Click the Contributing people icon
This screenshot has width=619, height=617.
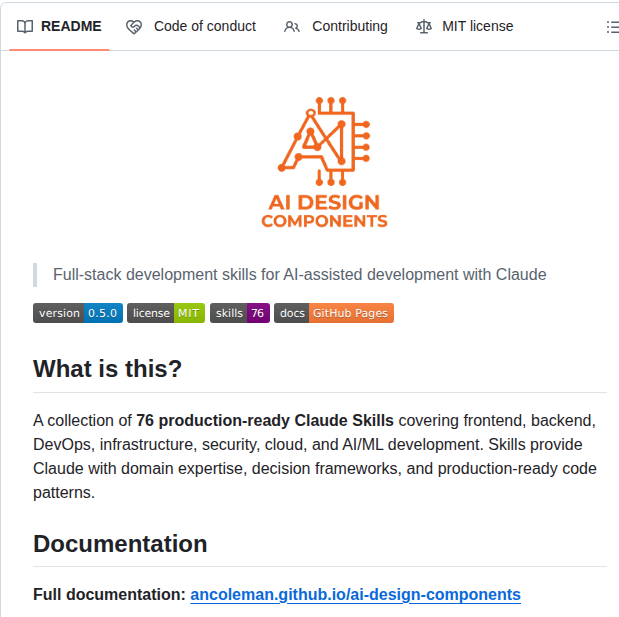(292, 27)
